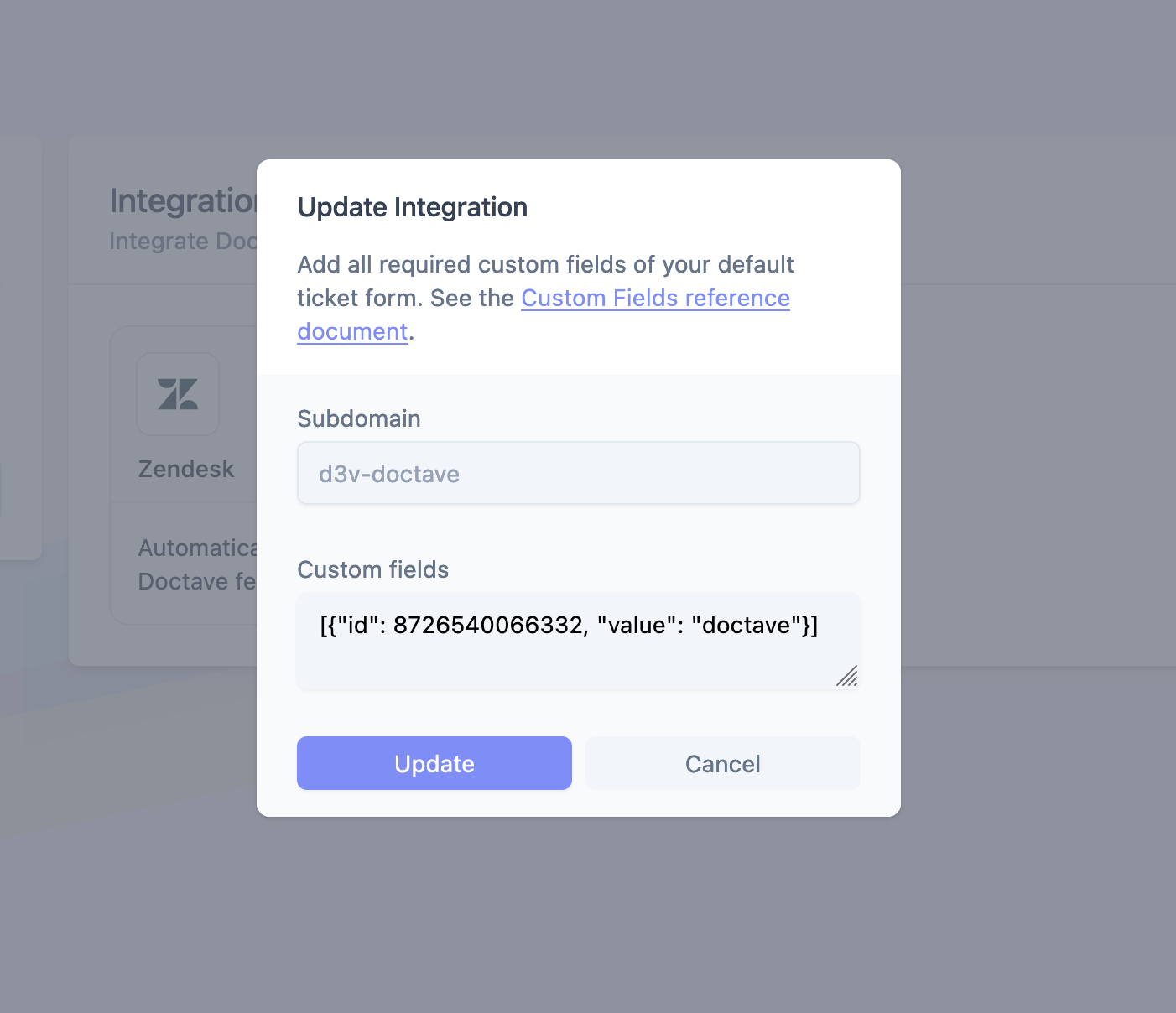
Task: Cancel the integration update
Action: [722, 763]
